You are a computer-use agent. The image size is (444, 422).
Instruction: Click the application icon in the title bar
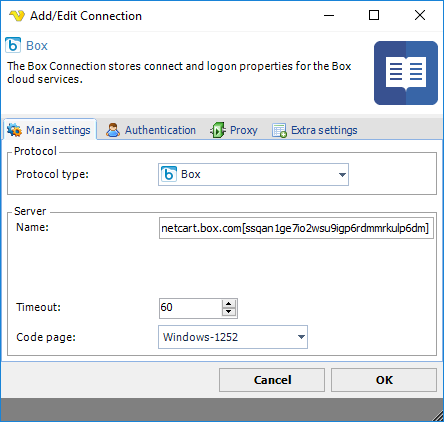pos(17,16)
